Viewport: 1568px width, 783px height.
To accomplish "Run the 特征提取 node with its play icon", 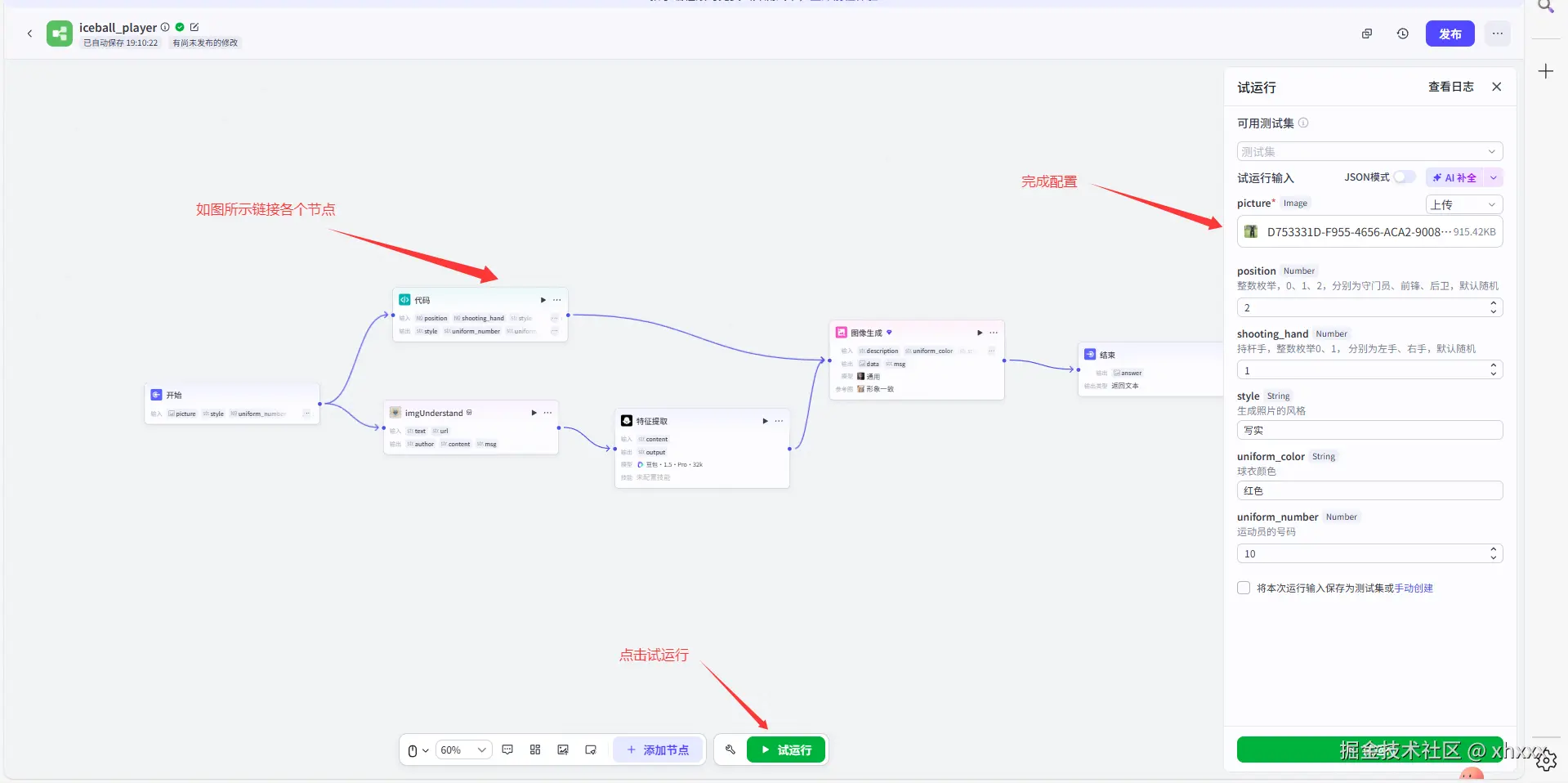I will click(x=766, y=421).
